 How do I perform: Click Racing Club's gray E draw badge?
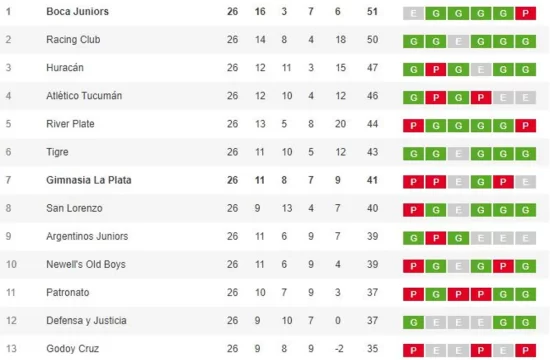click(458, 41)
